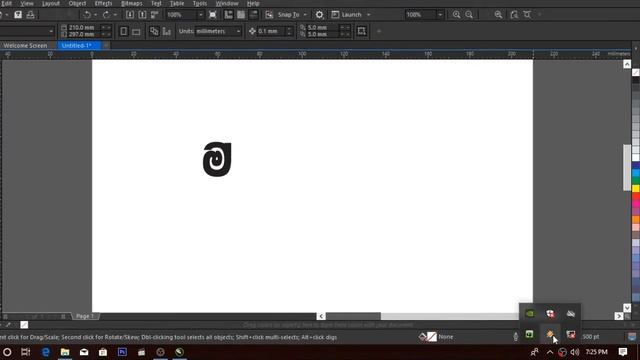Click the Zoom to page icon
Screen dimensions: 640x360
coord(514,15)
